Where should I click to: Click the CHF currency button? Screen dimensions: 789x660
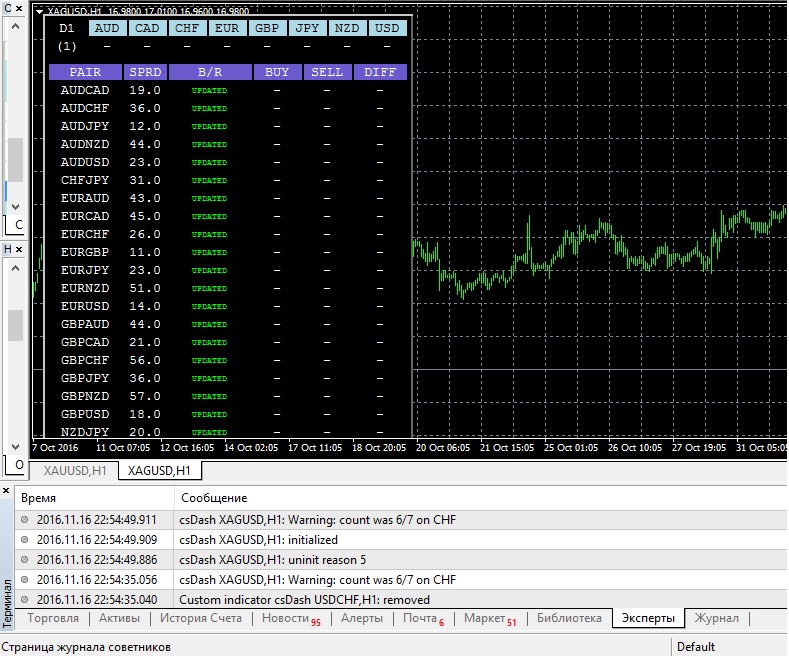tap(187, 28)
